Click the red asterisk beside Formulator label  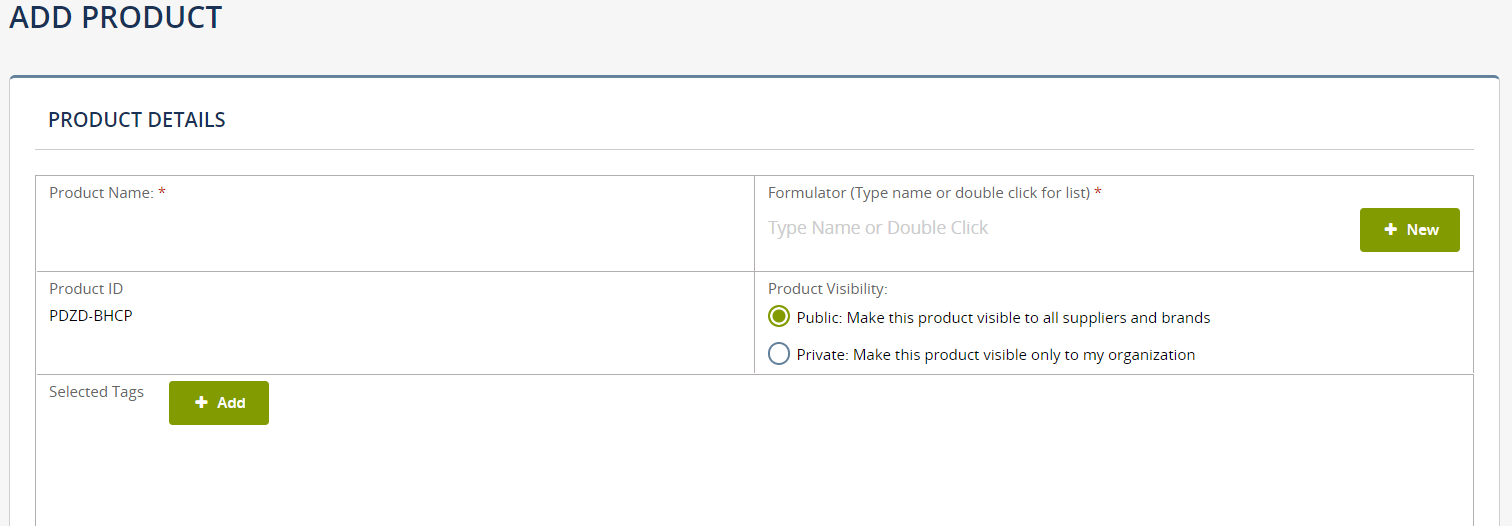1098,192
